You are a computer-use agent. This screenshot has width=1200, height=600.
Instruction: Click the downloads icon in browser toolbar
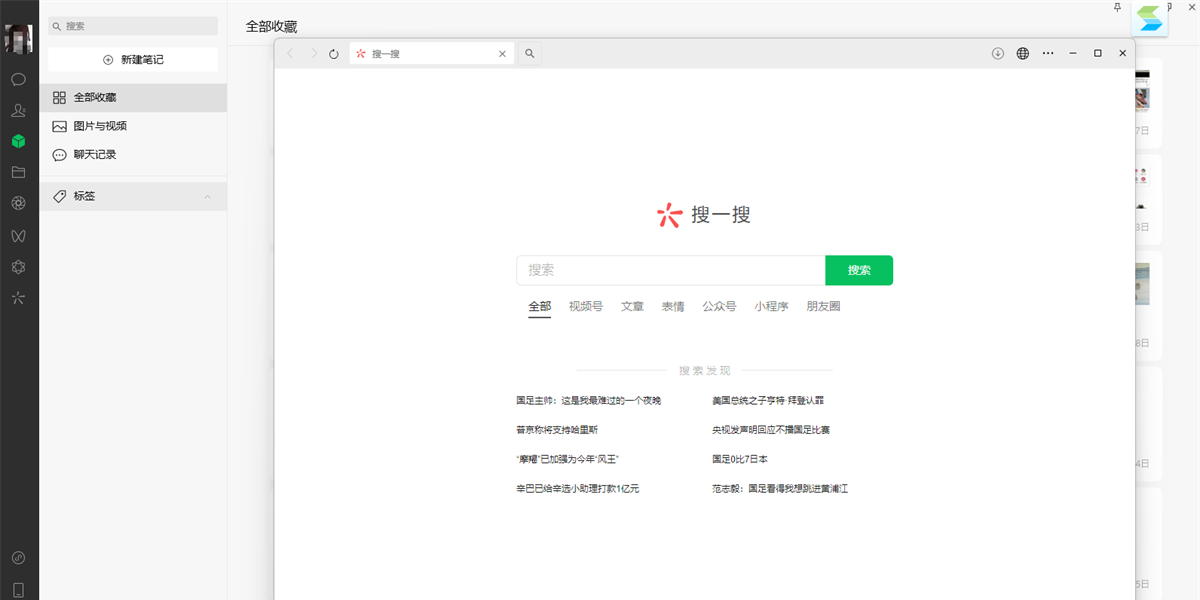(x=997, y=54)
